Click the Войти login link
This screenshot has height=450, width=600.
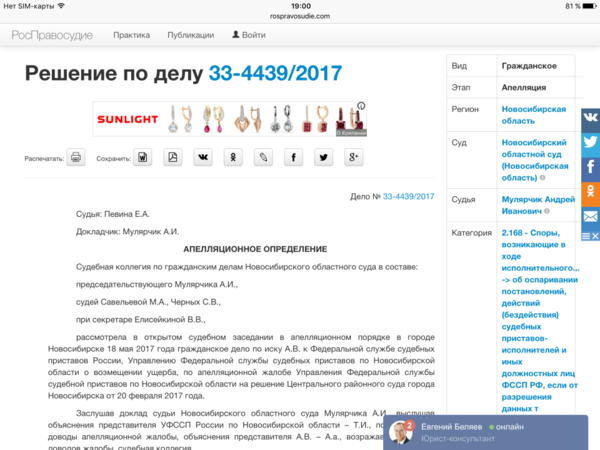coord(249,35)
